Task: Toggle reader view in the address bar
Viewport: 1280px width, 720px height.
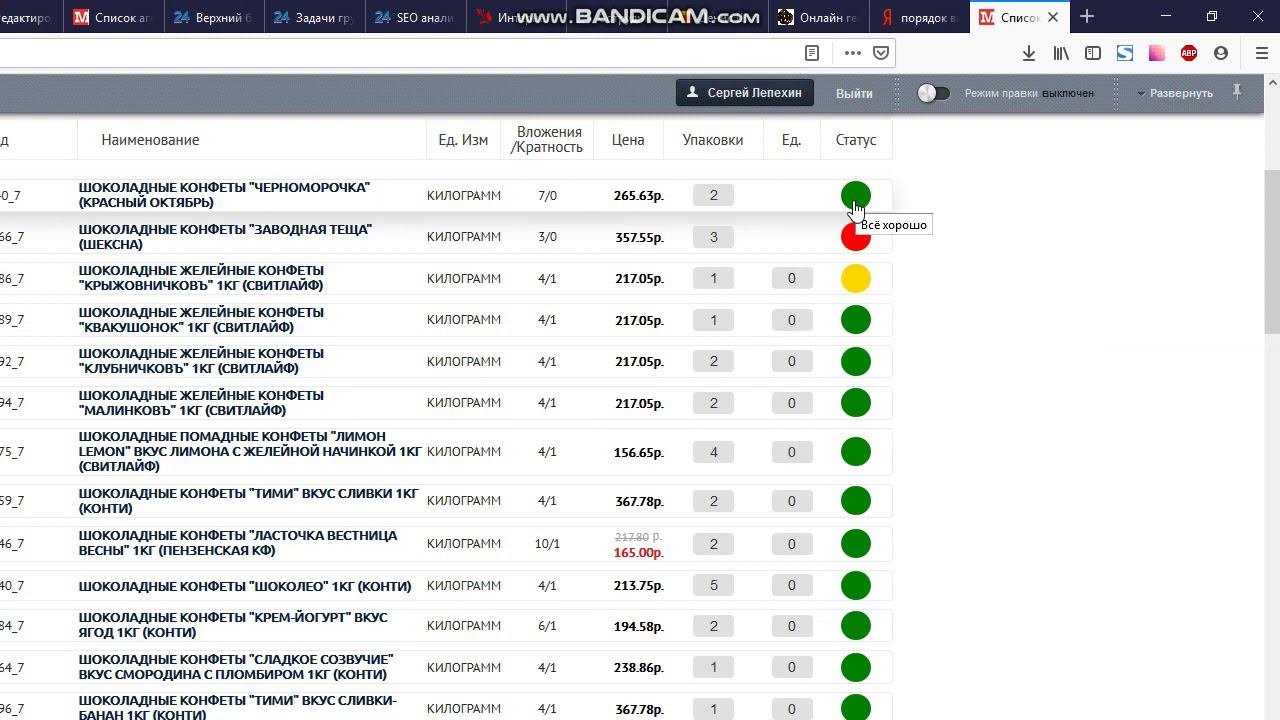Action: (x=812, y=53)
